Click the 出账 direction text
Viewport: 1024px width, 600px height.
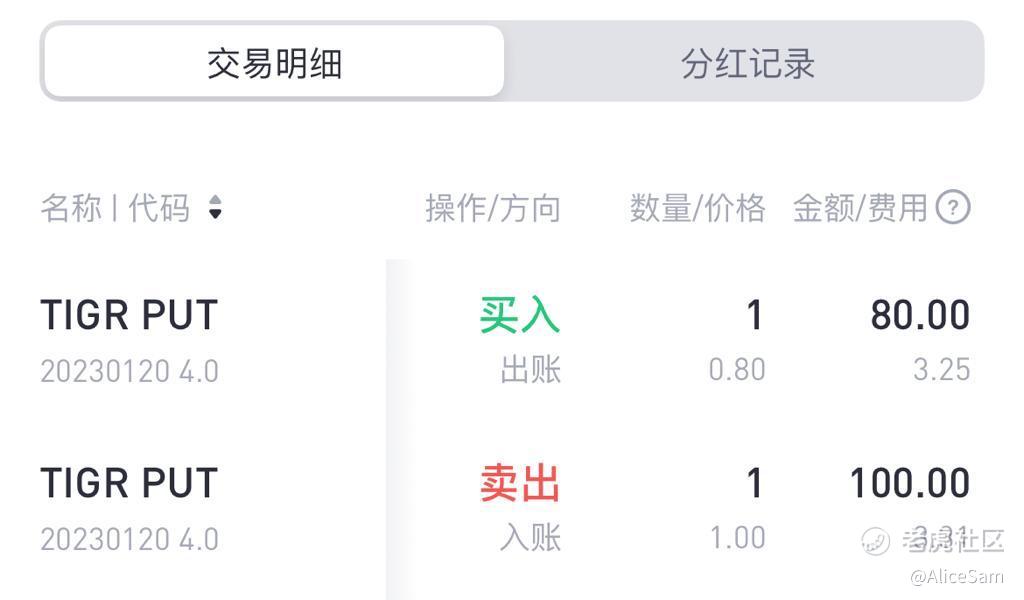click(x=530, y=370)
